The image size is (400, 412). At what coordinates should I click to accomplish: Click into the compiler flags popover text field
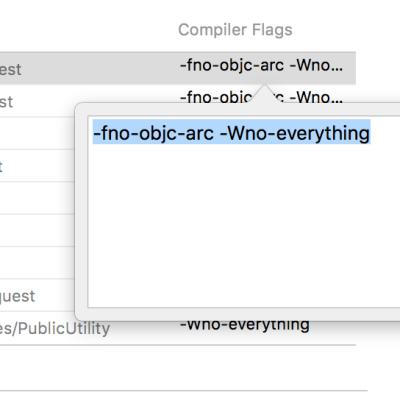click(x=244, y=212)
